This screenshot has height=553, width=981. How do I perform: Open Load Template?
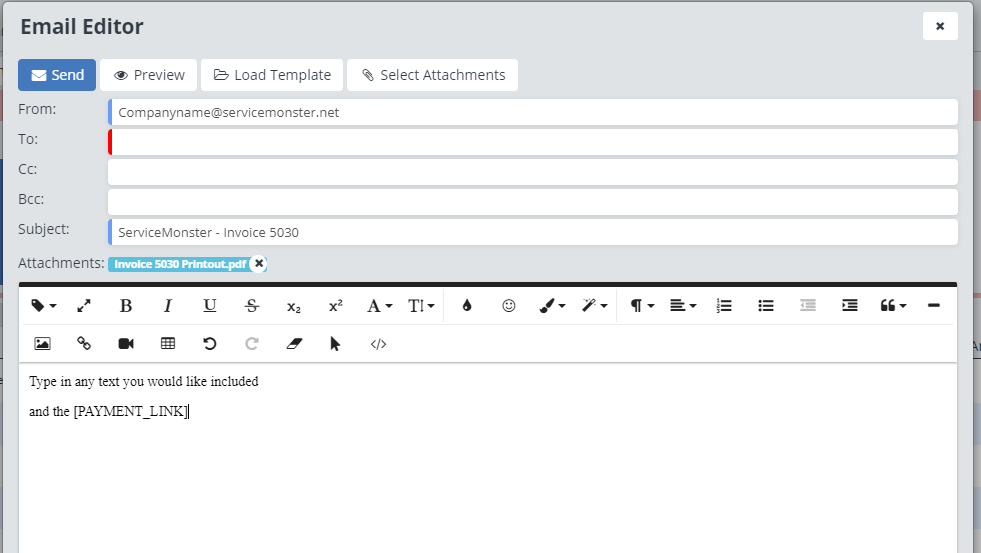pos(272,75)
